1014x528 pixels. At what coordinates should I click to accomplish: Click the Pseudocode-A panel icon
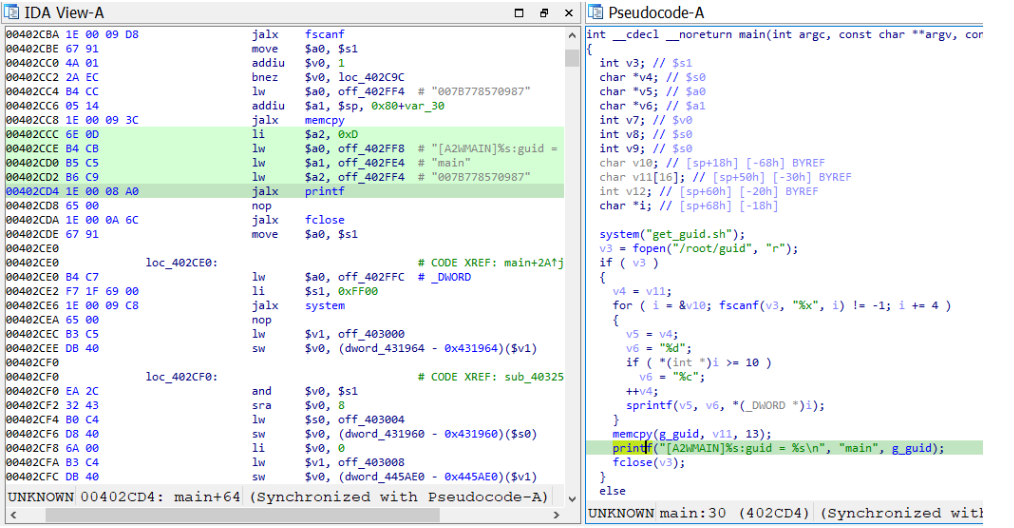pos(596,12)
